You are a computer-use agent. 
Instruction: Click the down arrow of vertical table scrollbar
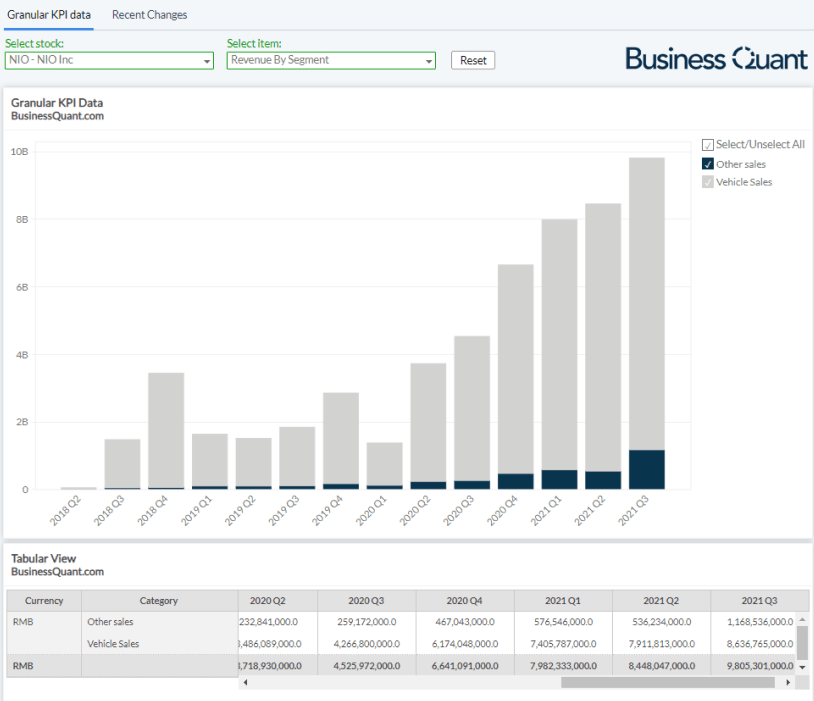coord(802,667)
